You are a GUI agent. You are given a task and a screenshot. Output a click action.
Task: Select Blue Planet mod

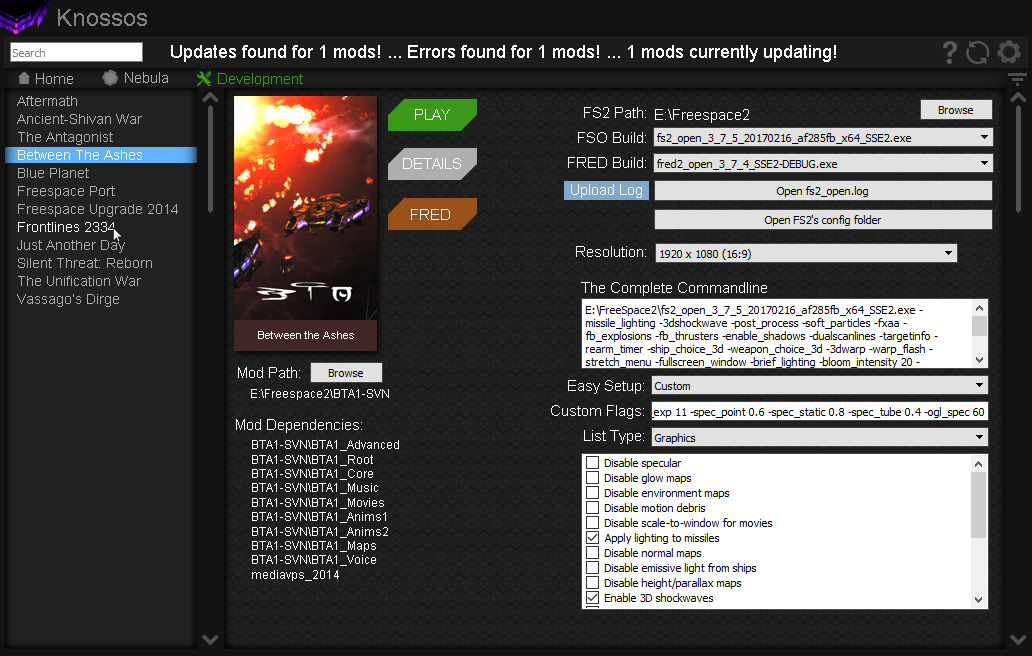tap(53, 173)
